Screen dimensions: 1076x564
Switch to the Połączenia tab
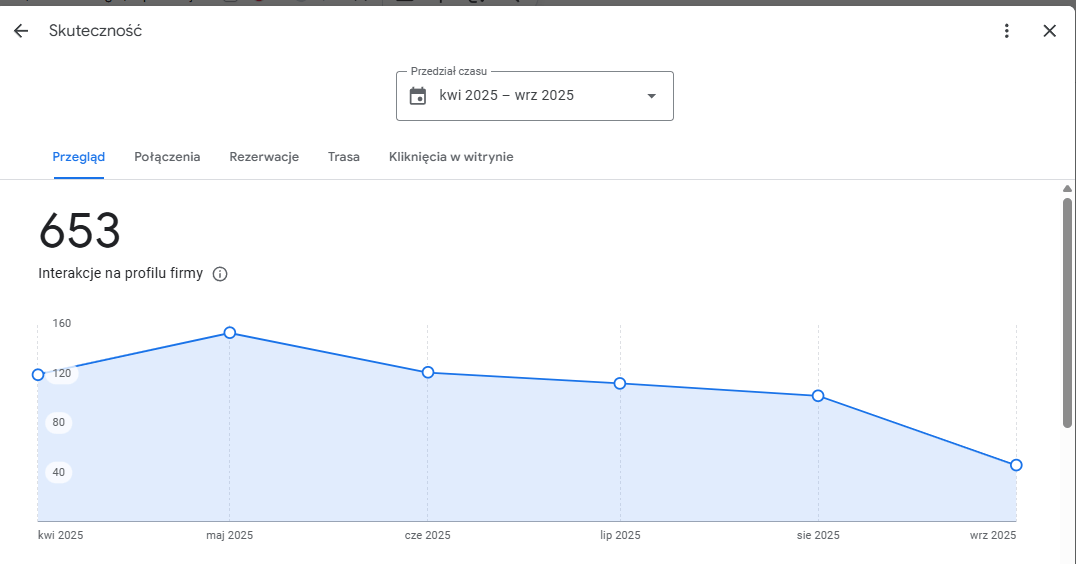pyautogui.click(x=167, y=157)
